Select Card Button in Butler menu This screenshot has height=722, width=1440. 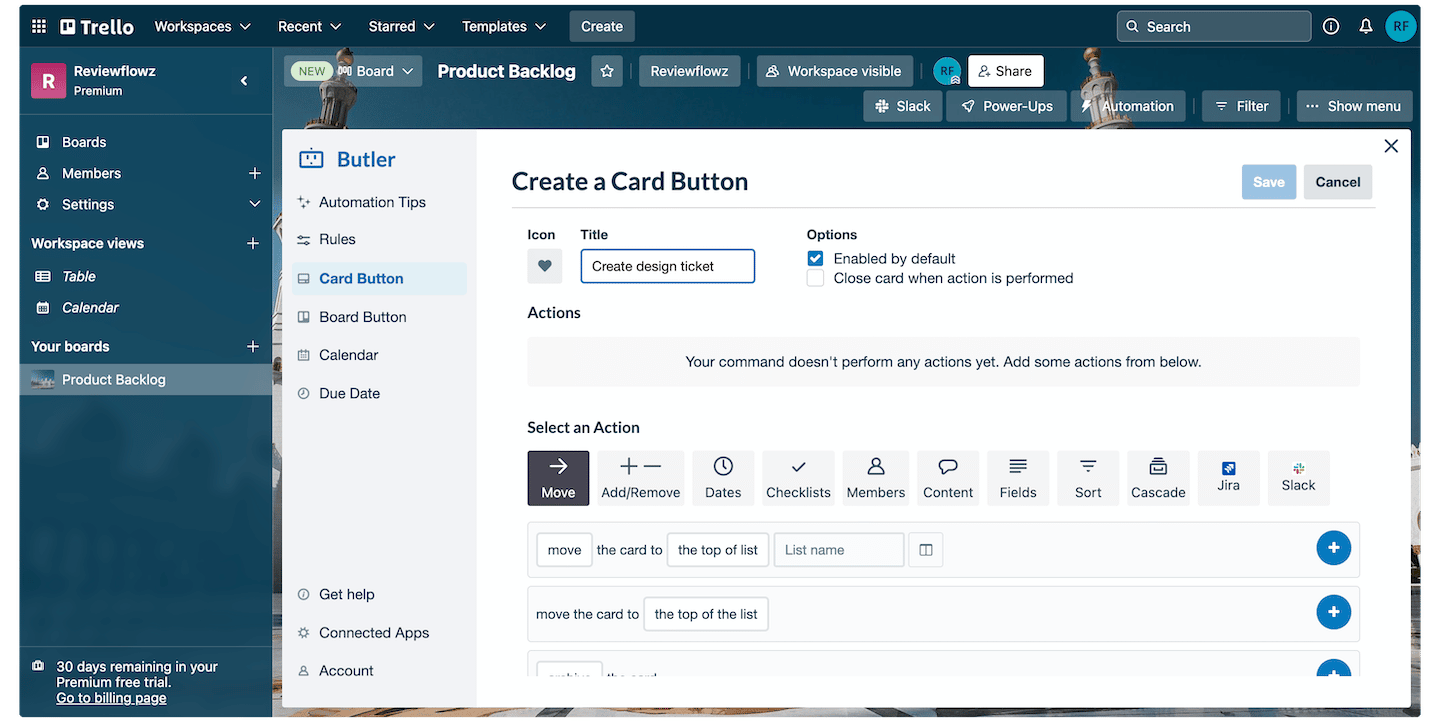point(379,278)
